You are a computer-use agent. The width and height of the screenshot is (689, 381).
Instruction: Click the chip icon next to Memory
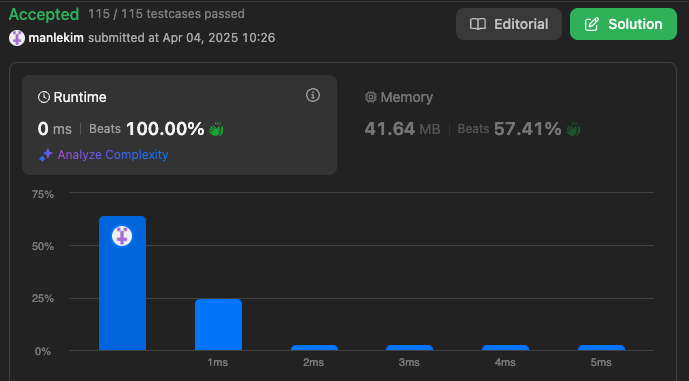click(x=371, y=97)
